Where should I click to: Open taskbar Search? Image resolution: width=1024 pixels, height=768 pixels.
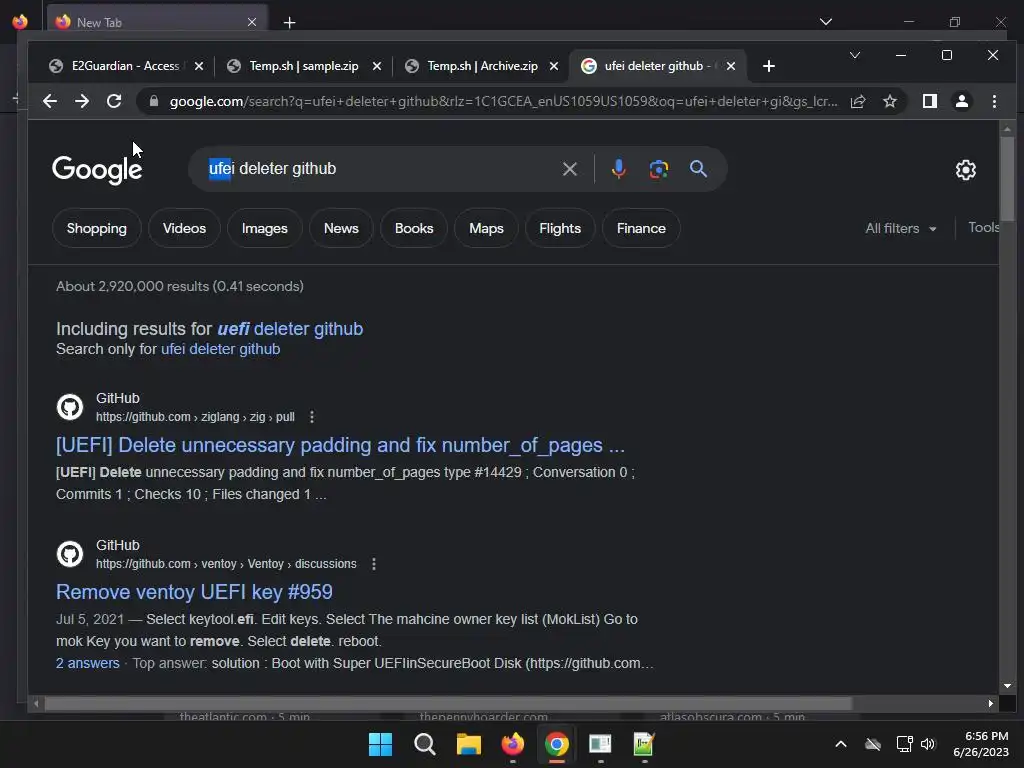tap(424, 744)
